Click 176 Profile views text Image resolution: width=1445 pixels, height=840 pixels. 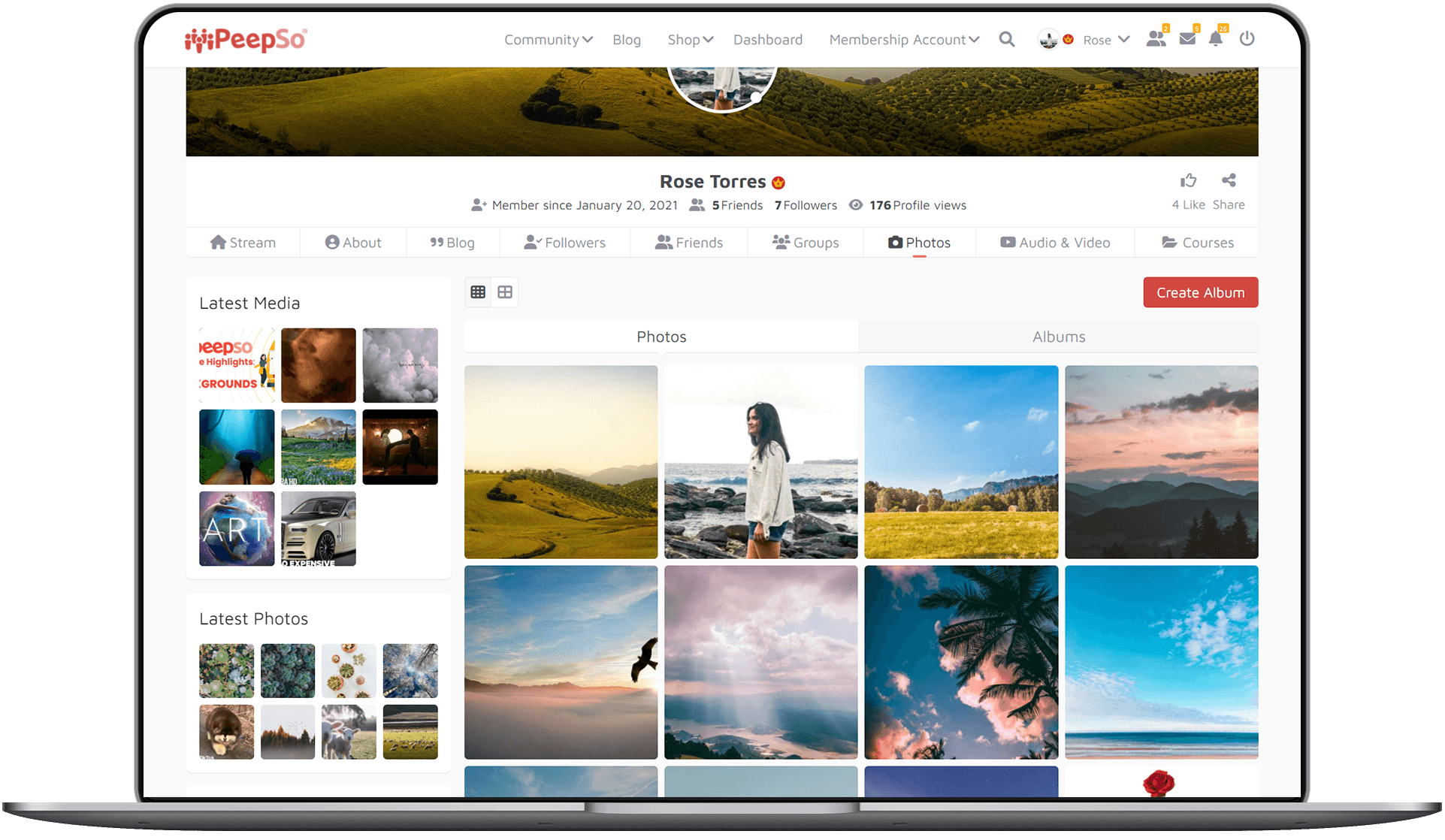918,205
